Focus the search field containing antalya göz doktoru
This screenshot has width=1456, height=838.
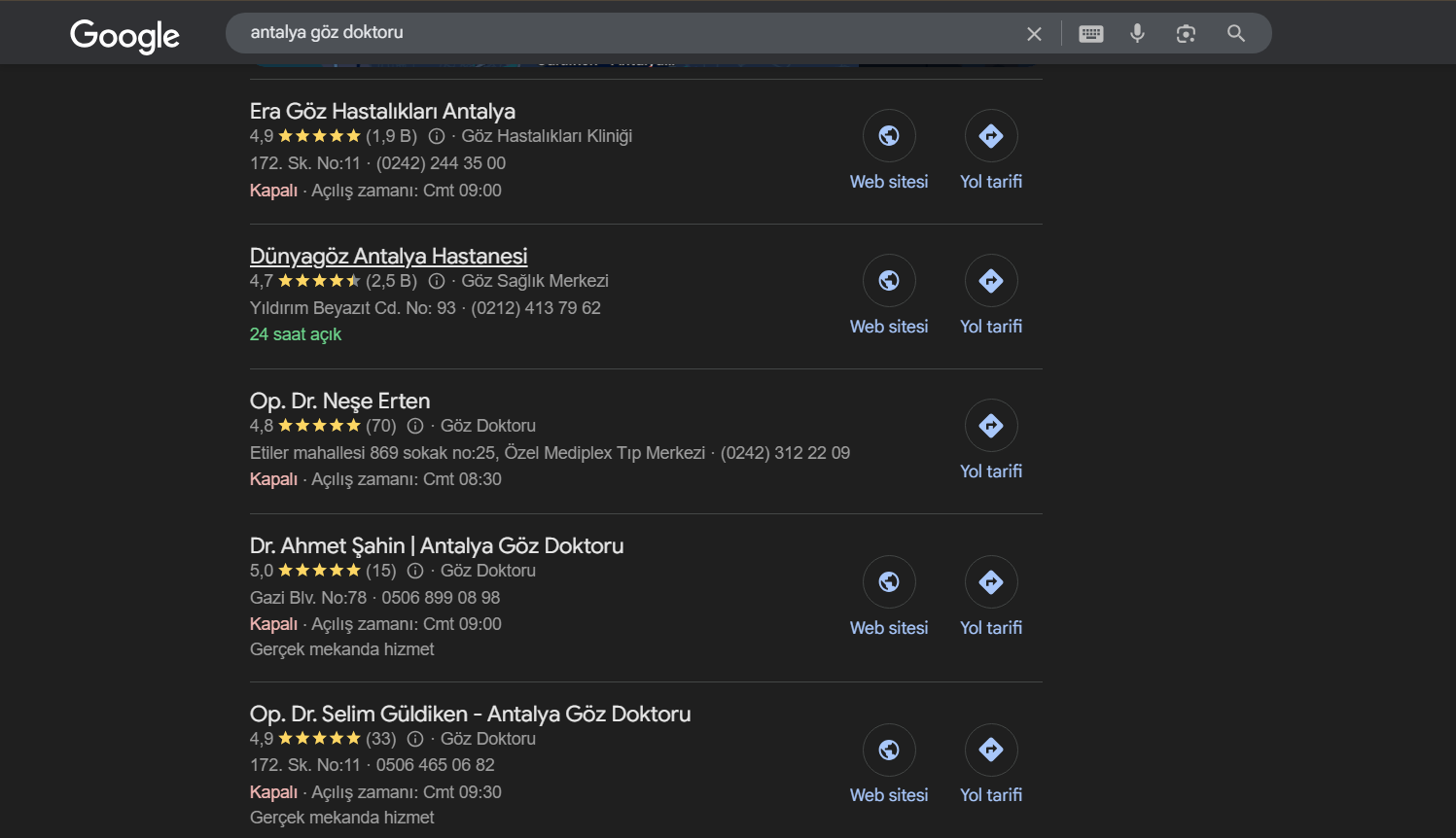tap(622, 33)
